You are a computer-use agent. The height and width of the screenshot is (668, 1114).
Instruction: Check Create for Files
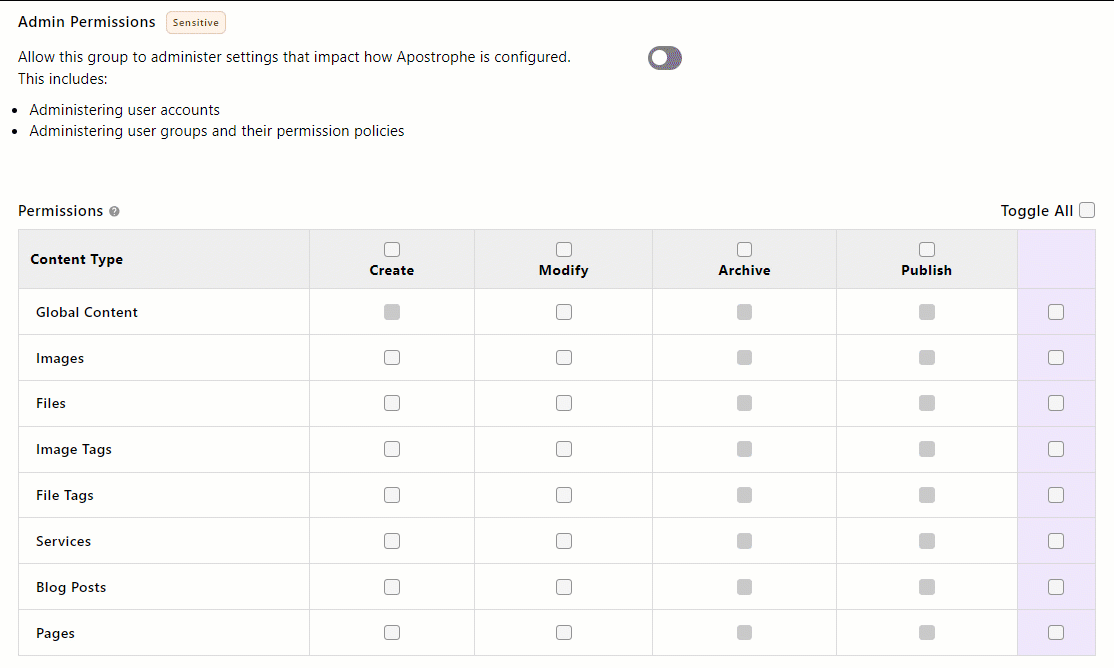pyautogui.click(x=391, y=403)
